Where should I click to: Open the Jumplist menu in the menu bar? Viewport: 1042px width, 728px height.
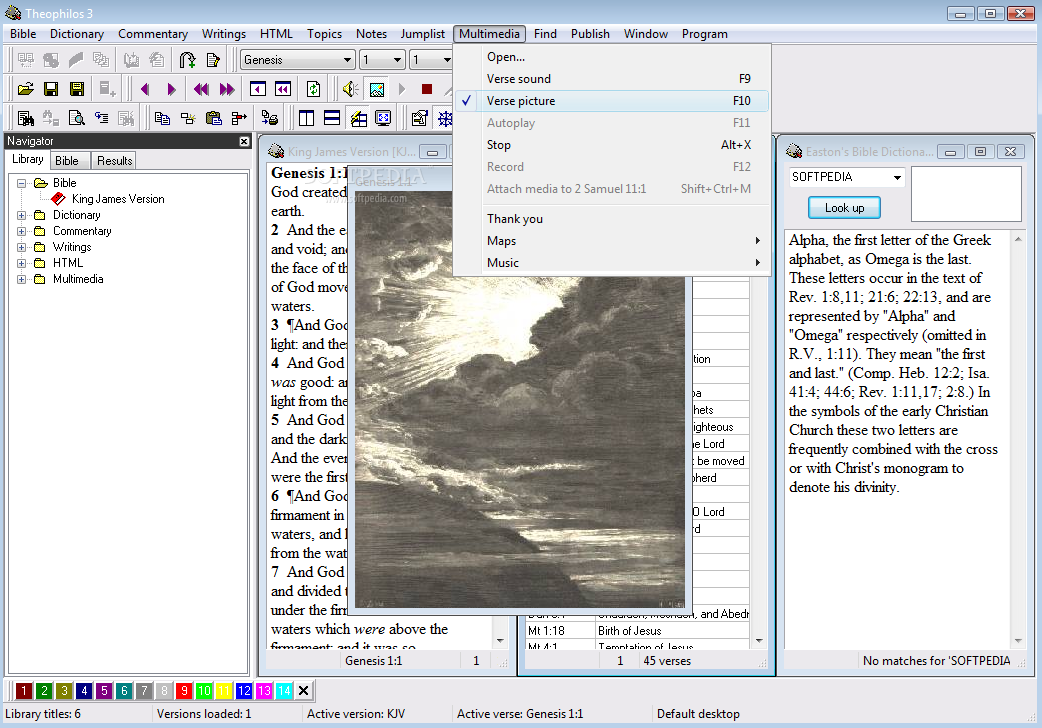pos(422,34)
